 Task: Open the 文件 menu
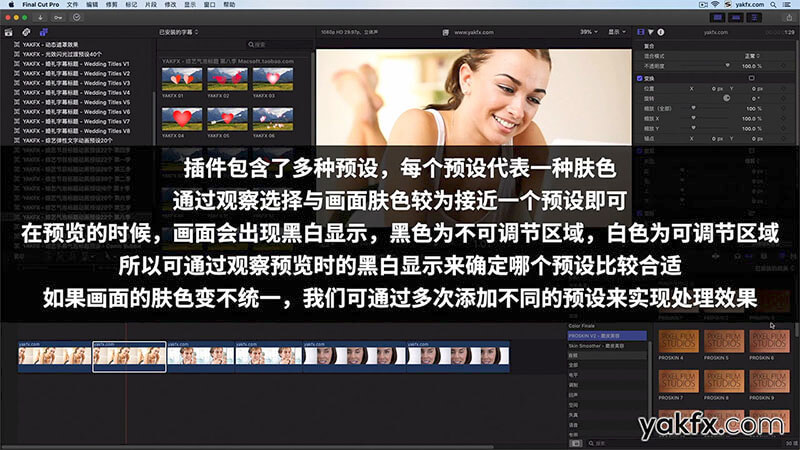tap(72, 5)
